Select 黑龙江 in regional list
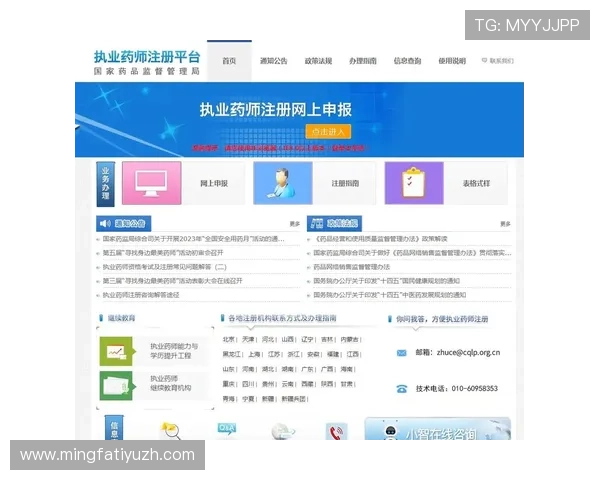This screenshot has width=600, height=480. pyautogui.click(x=232, y=354)
